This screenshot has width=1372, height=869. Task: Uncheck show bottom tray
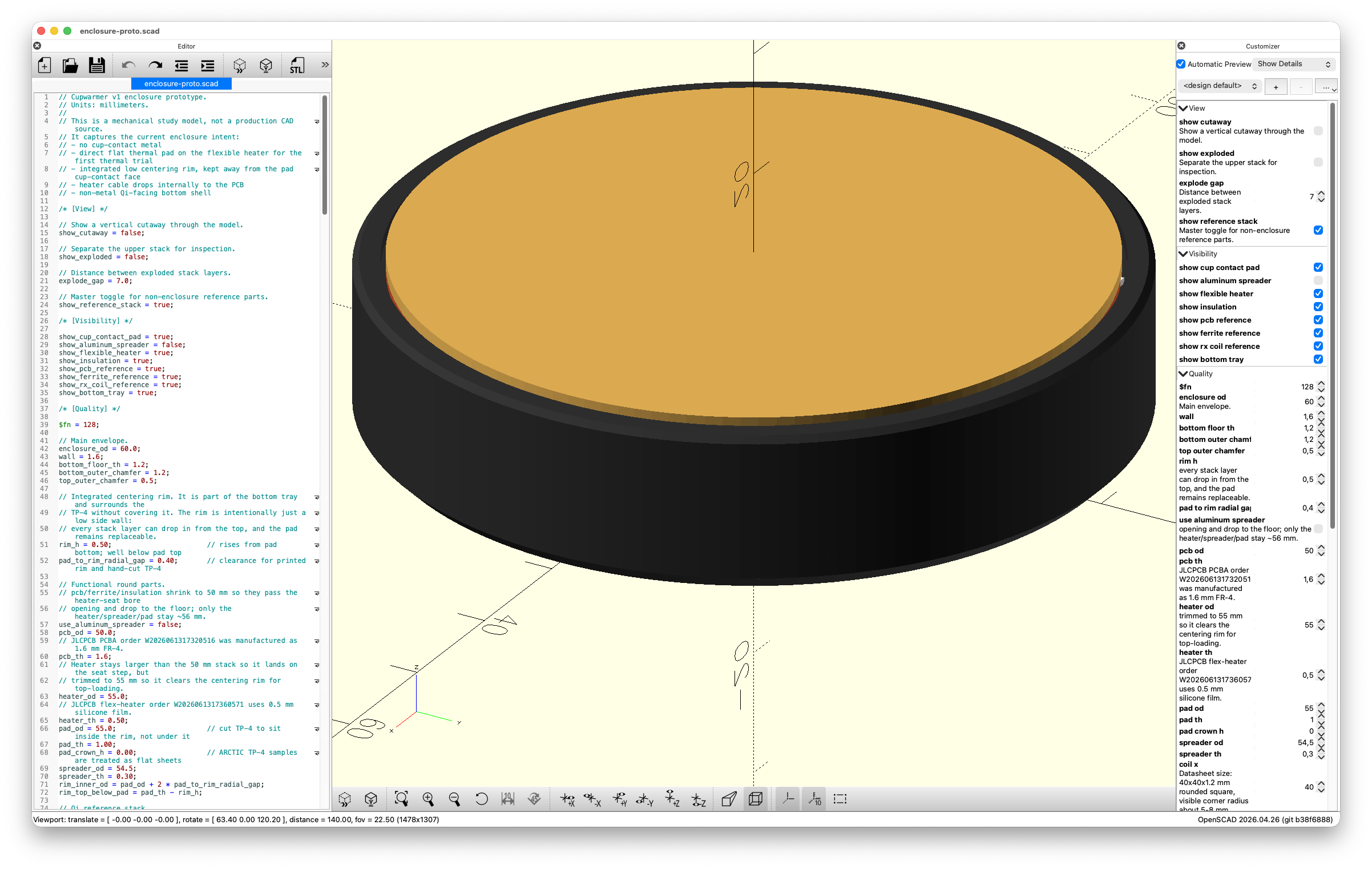coord(1318,359)
